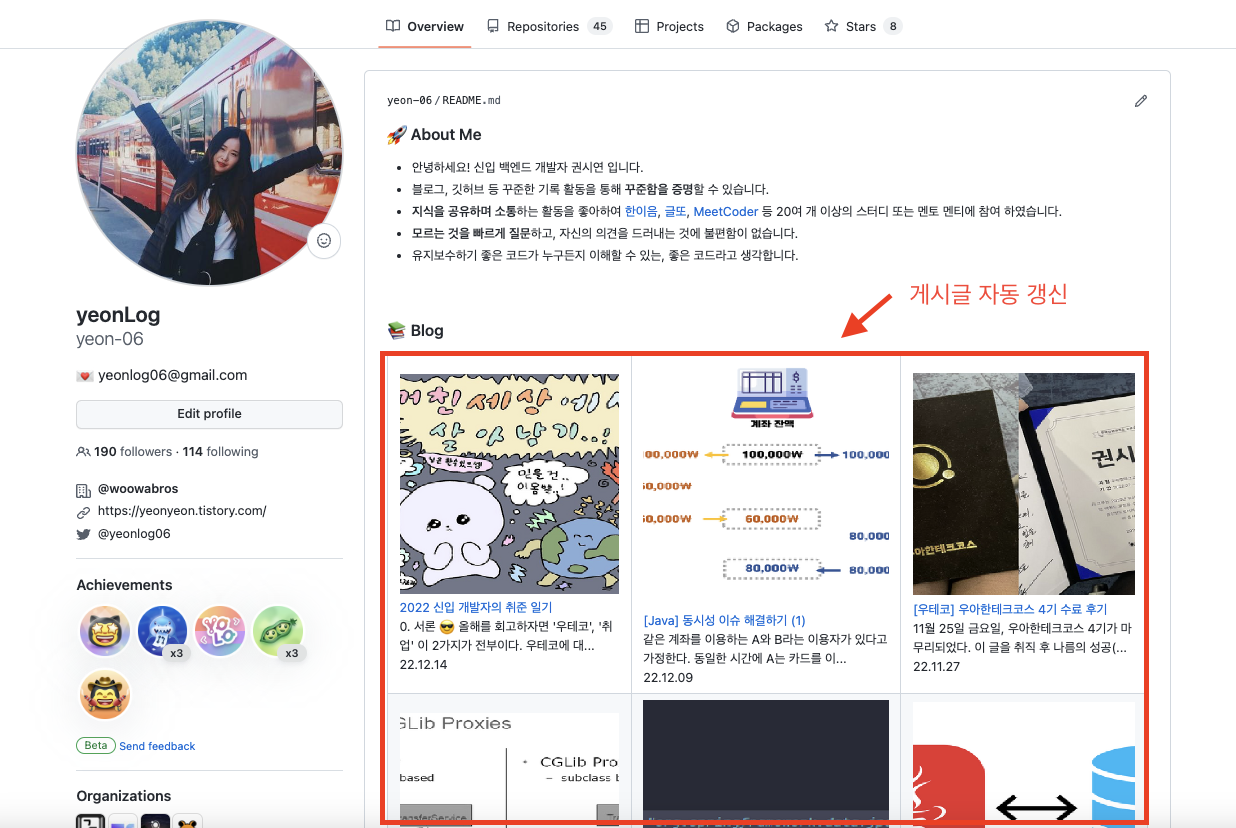Click the first organization avatar under Organizations
Screen dimensions: 1236x828
coord(90,821)
